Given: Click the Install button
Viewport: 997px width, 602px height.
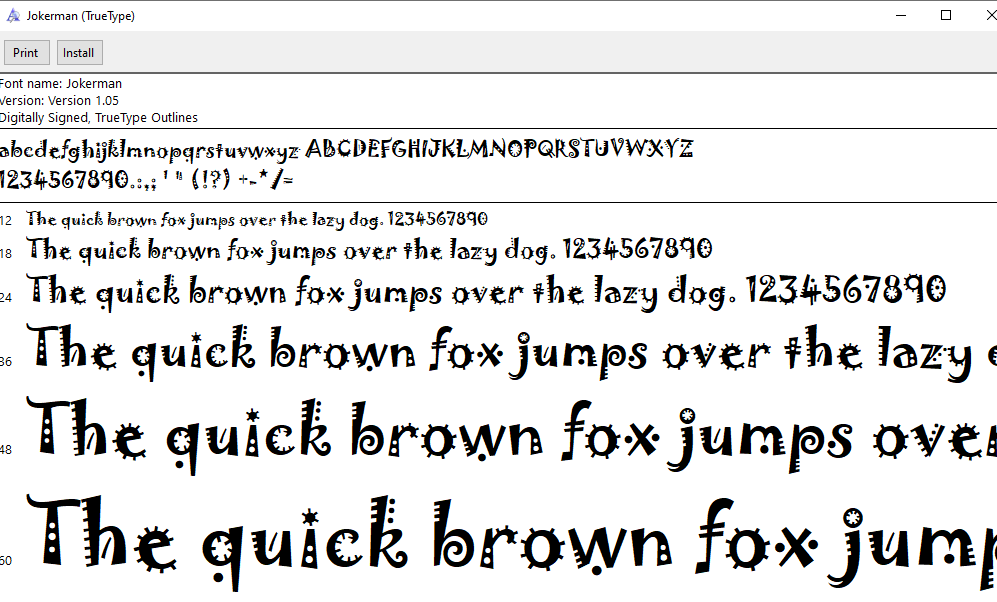Looking at the screenshot, I should [x=79, y=53].
